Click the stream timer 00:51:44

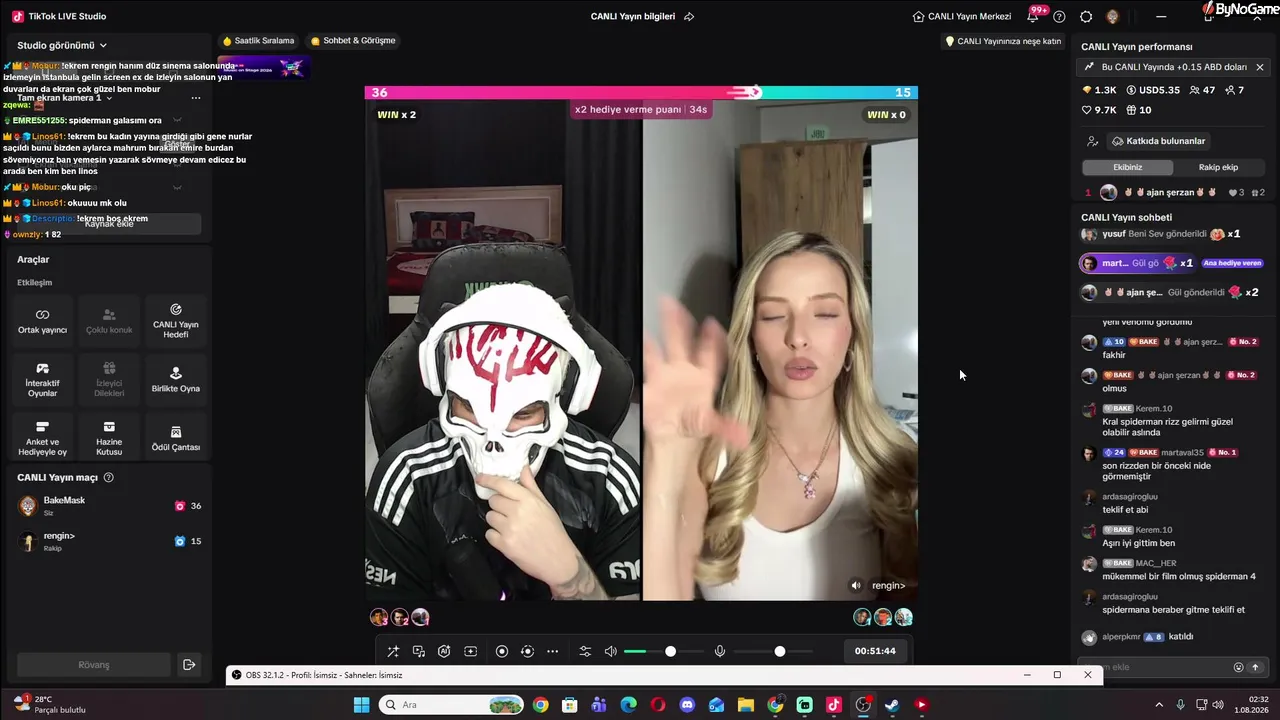click(x=875, y=651)
